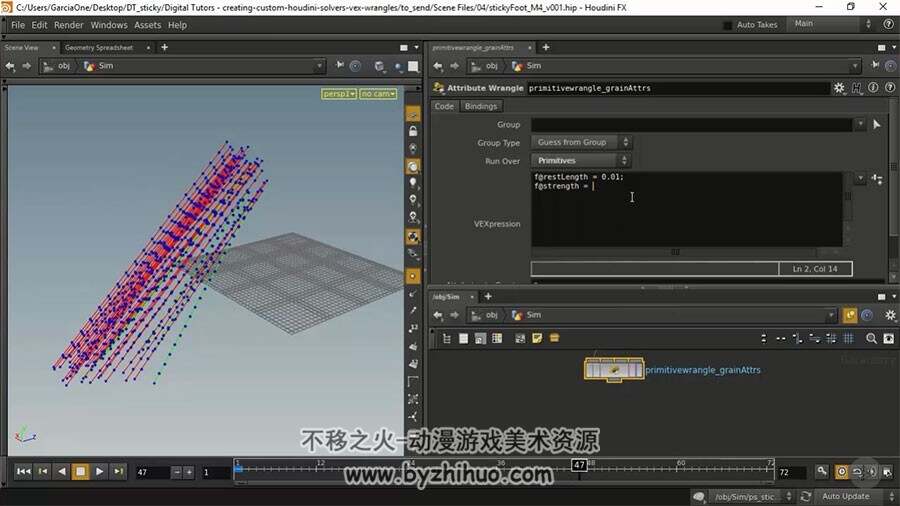Open the network editor gear settings

click(890, 315)
